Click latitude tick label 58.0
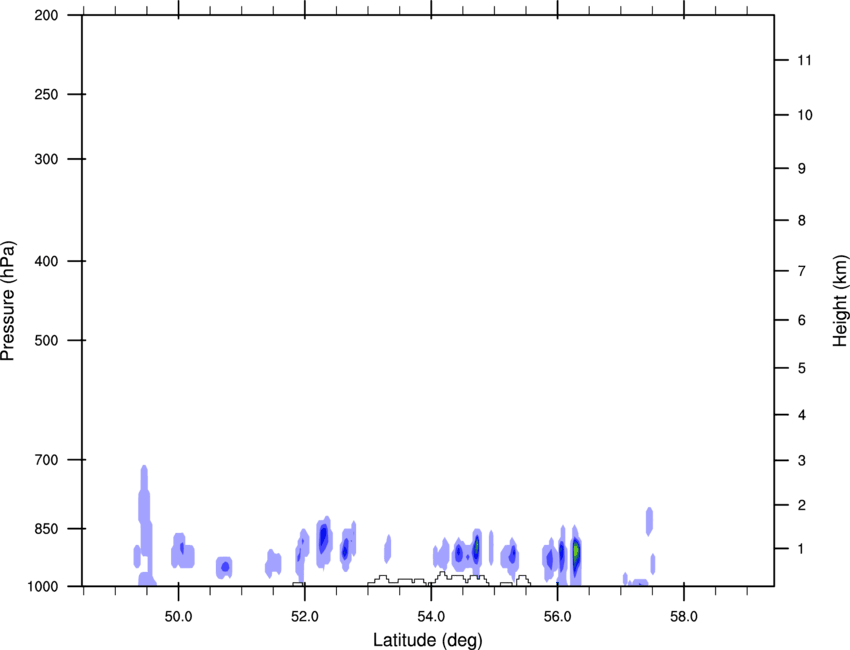The width and height of the screenshot is (850, 650). coord(684,617)
